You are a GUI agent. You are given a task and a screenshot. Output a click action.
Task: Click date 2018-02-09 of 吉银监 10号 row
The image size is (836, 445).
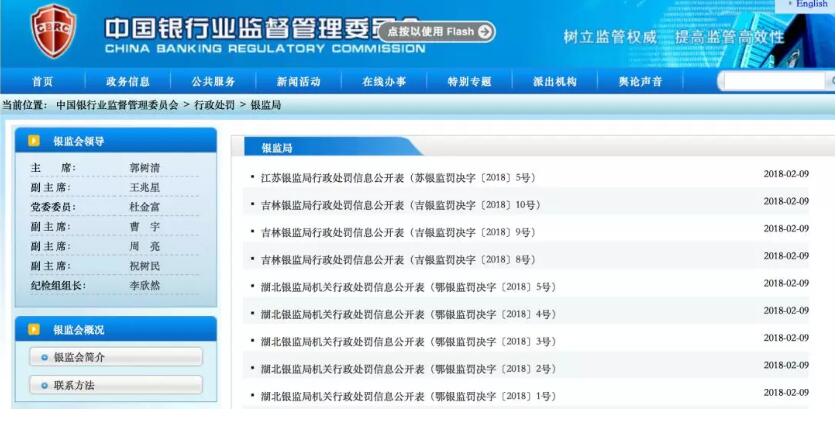(x=786, y=201)
